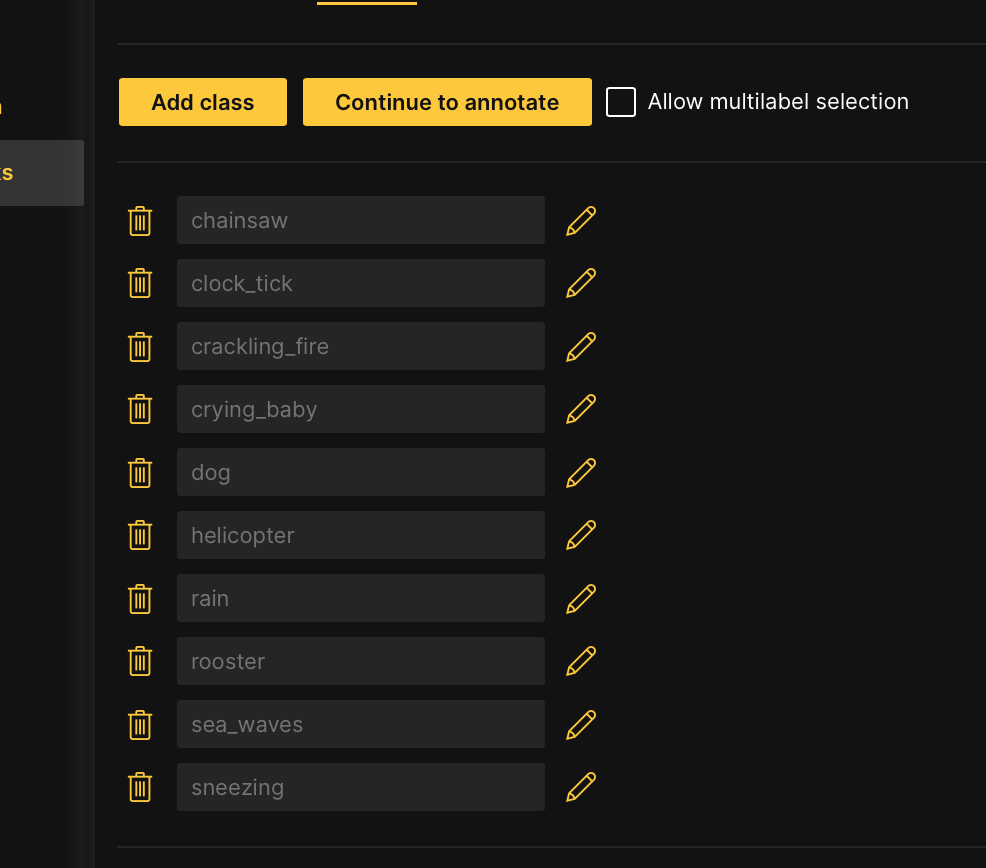Enable Allow multilabel selection
This screenshot has height=868, width=986.
coord(621,101)
